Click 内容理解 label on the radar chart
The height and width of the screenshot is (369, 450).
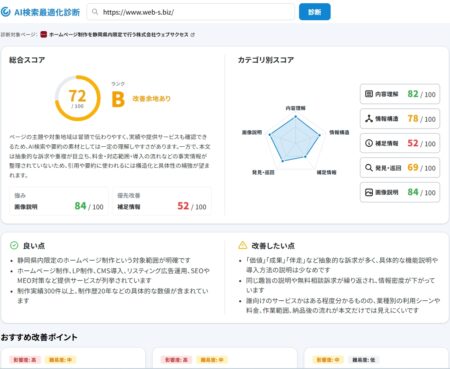296,108
